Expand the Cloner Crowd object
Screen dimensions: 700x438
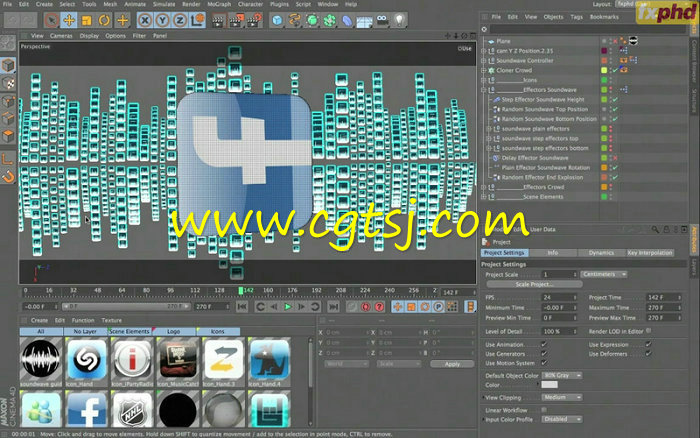483,70
